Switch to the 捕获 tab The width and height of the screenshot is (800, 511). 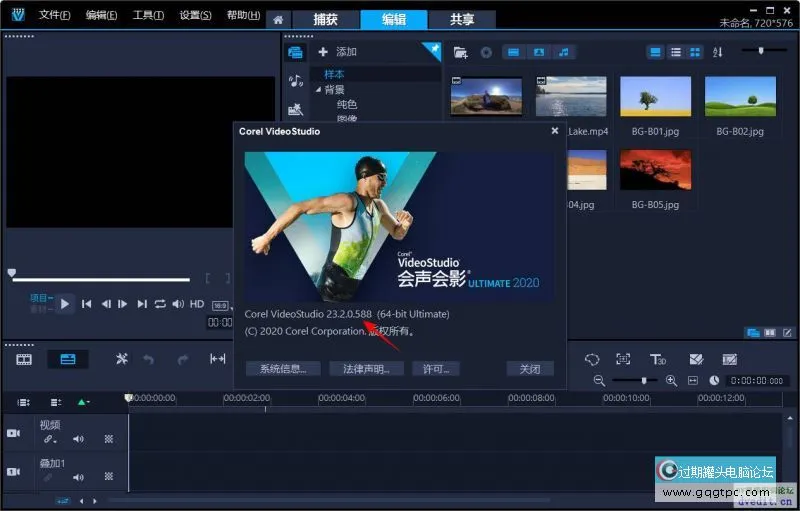click(x=325, y=19)
